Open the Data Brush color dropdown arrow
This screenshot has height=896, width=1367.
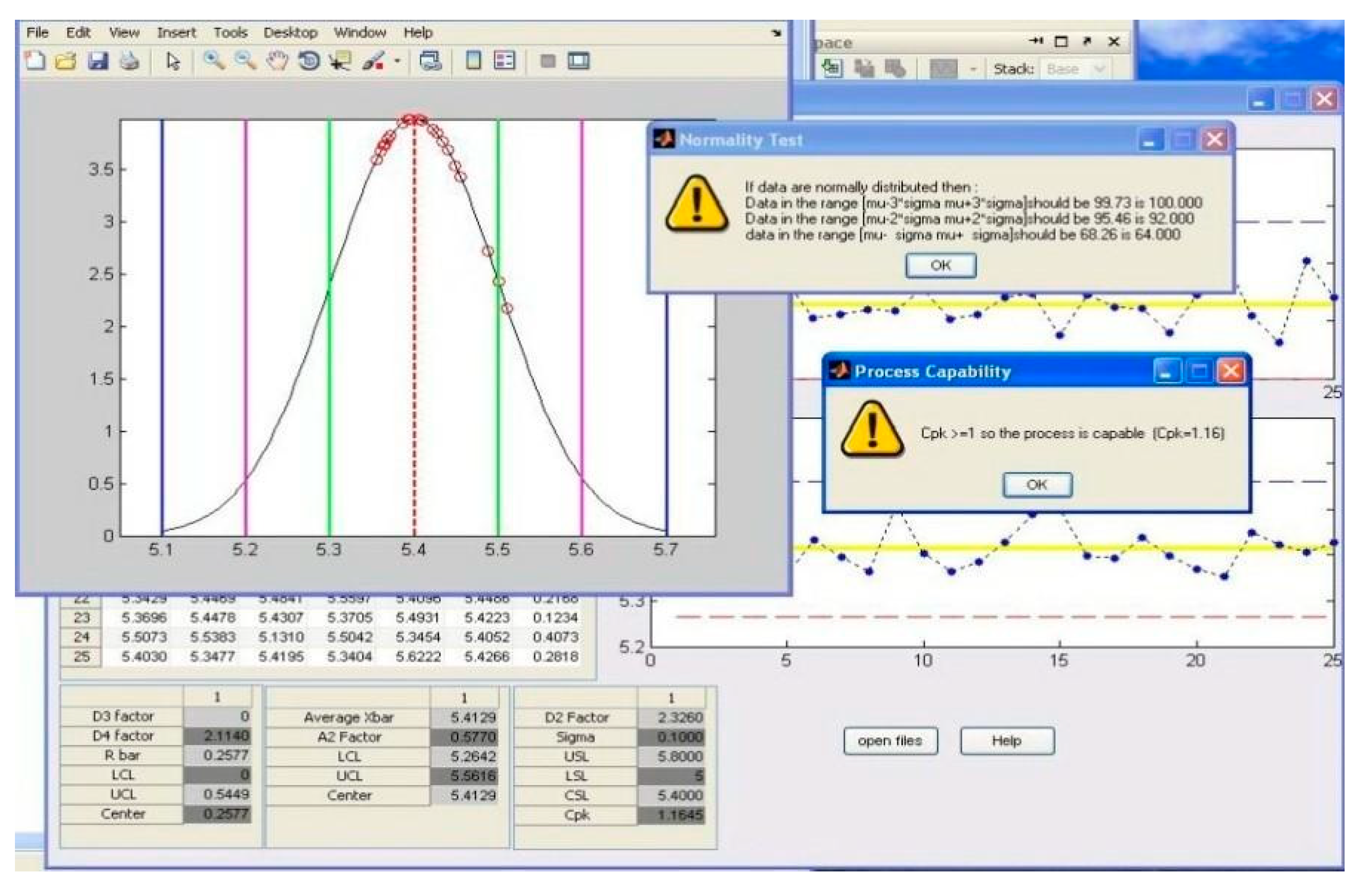point(397,62)
